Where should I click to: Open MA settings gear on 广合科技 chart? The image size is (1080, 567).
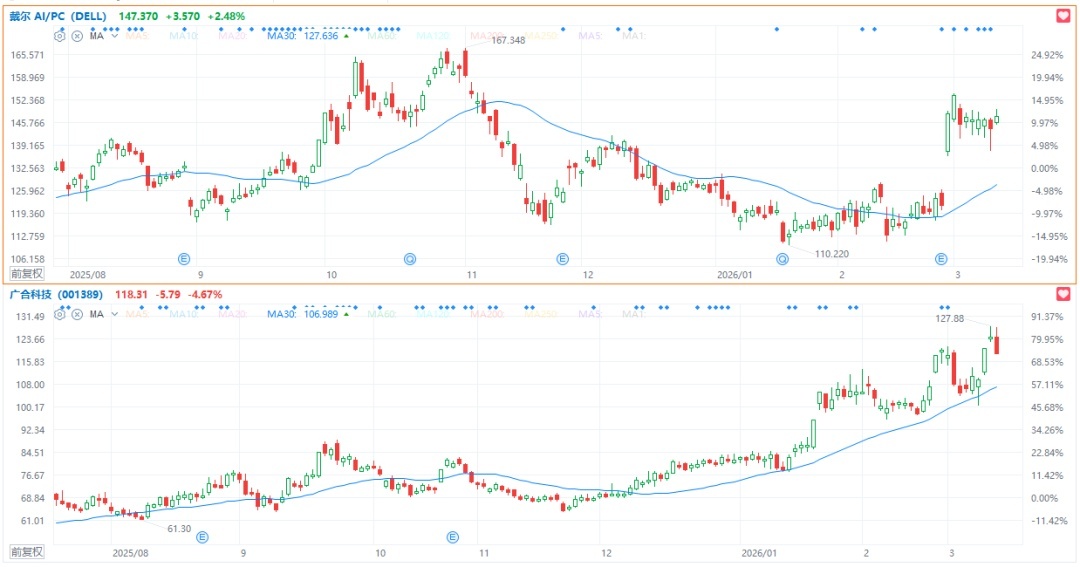pyautogui.click(x=60, y=315)
